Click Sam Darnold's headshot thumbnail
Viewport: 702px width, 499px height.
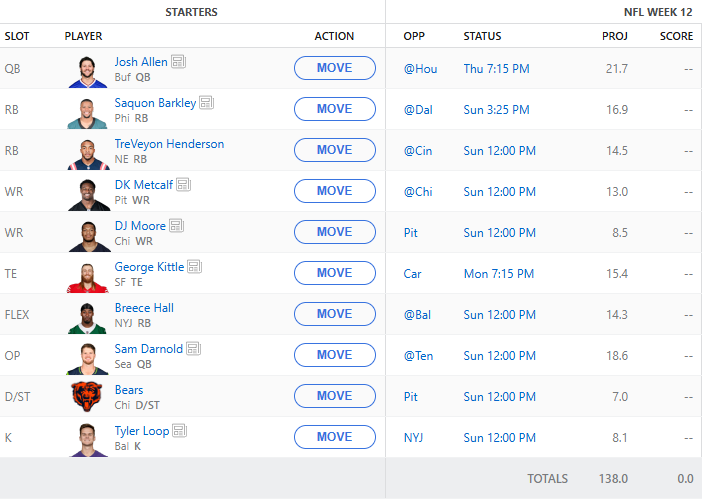point(87,355)
